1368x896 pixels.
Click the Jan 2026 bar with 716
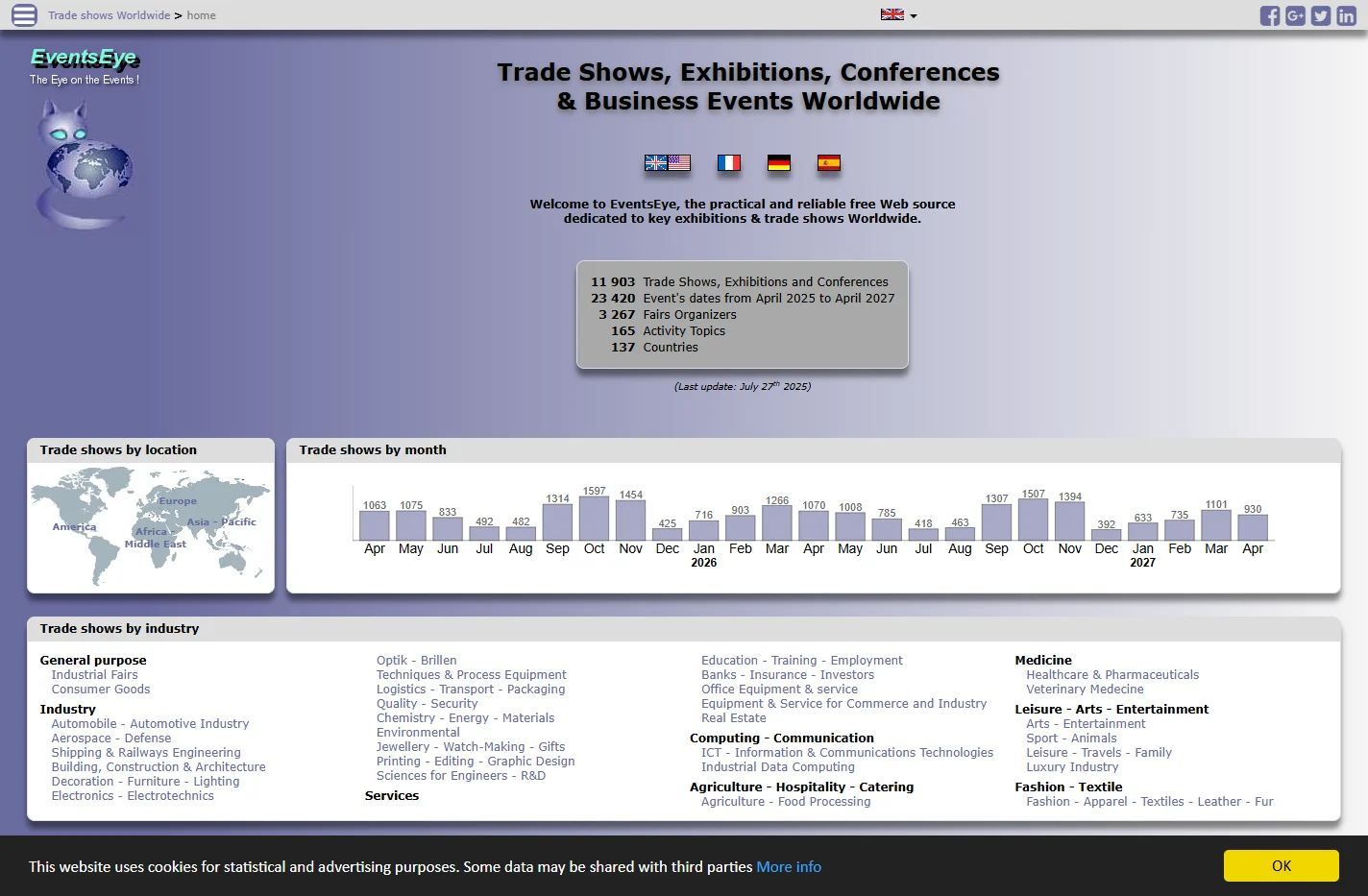[x=704, y=530]
